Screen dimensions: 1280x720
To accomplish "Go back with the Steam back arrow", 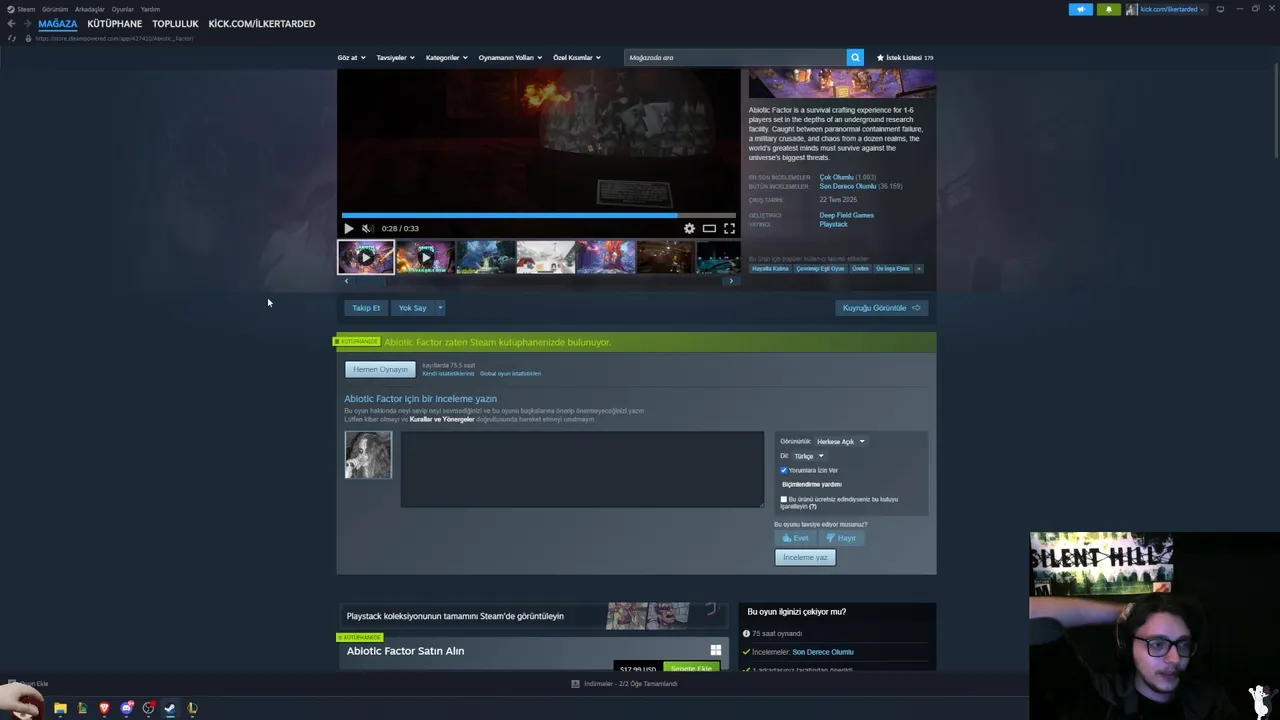I will coord(11,23).
